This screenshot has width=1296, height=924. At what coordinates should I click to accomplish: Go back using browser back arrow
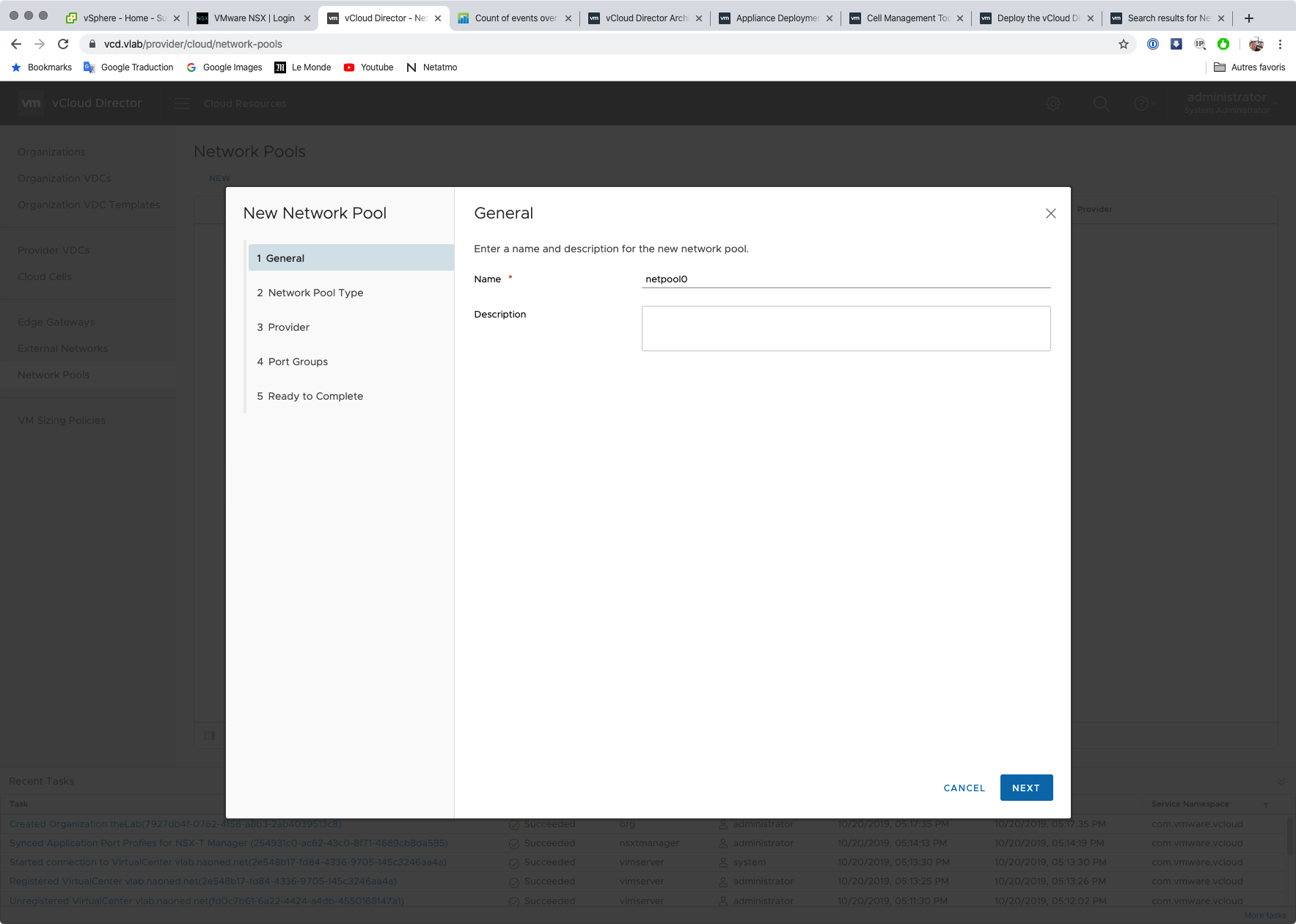tap(16, 44)
